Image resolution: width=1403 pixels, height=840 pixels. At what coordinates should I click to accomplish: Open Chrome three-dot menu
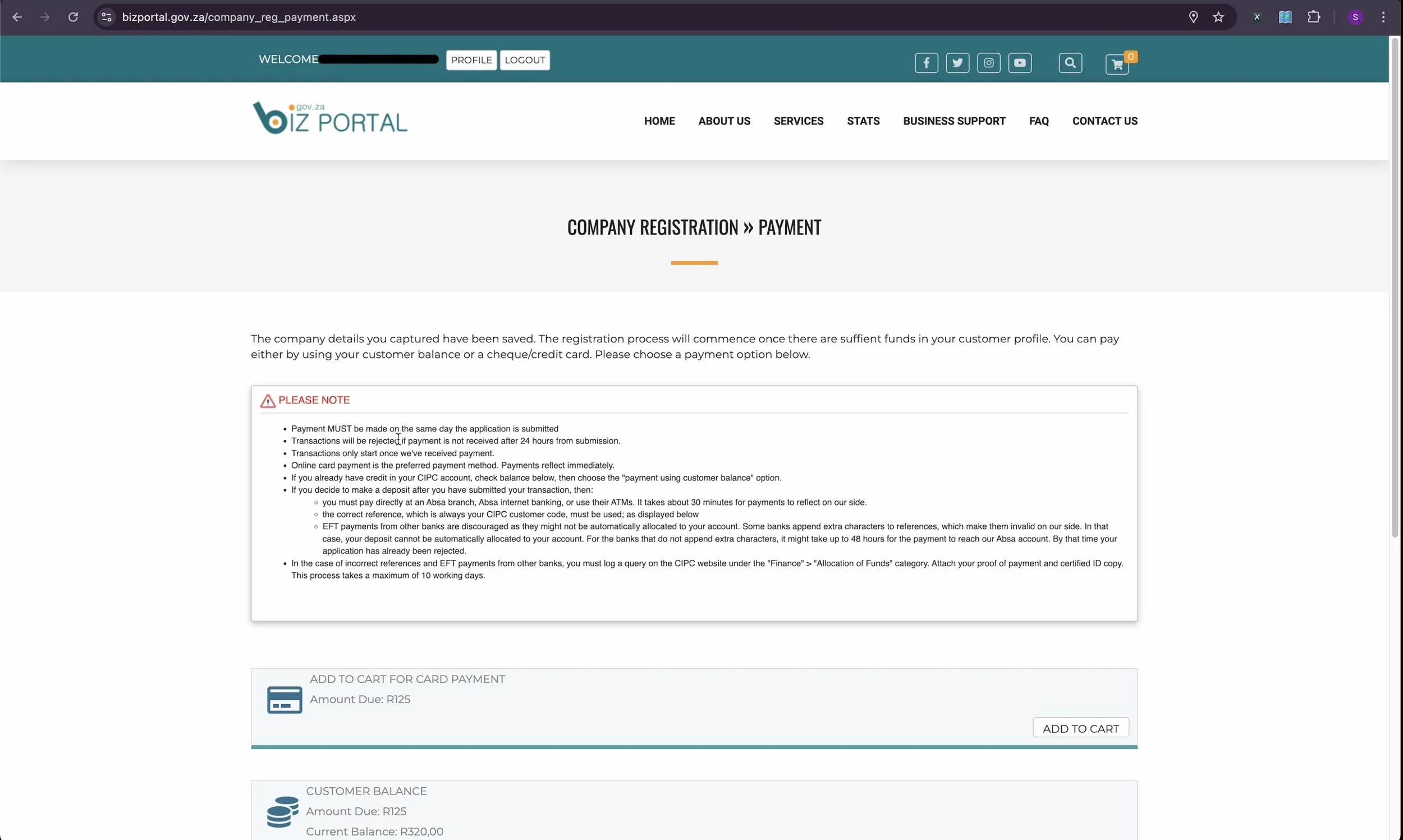[x=1383, y=17]
